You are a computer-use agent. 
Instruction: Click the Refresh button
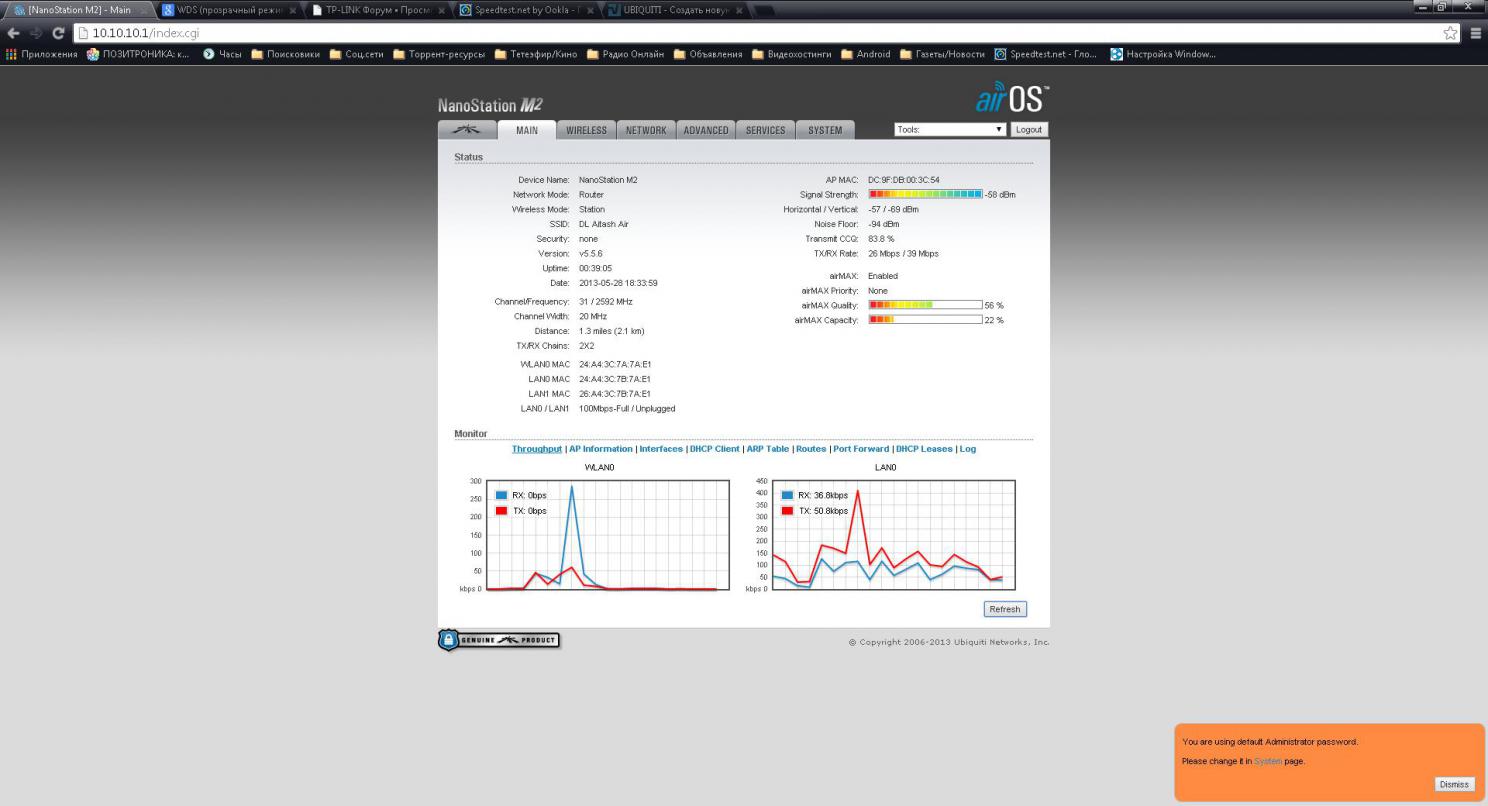(1004, 609)
